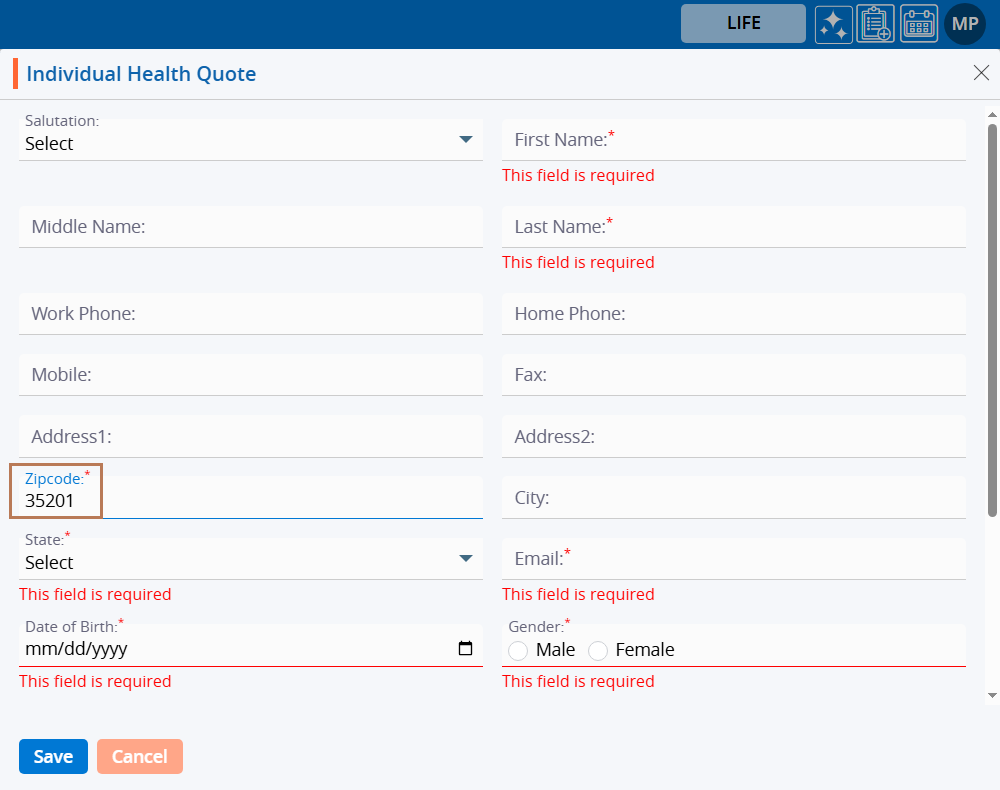Expand the State dropdown

click(x=465, y=559)
